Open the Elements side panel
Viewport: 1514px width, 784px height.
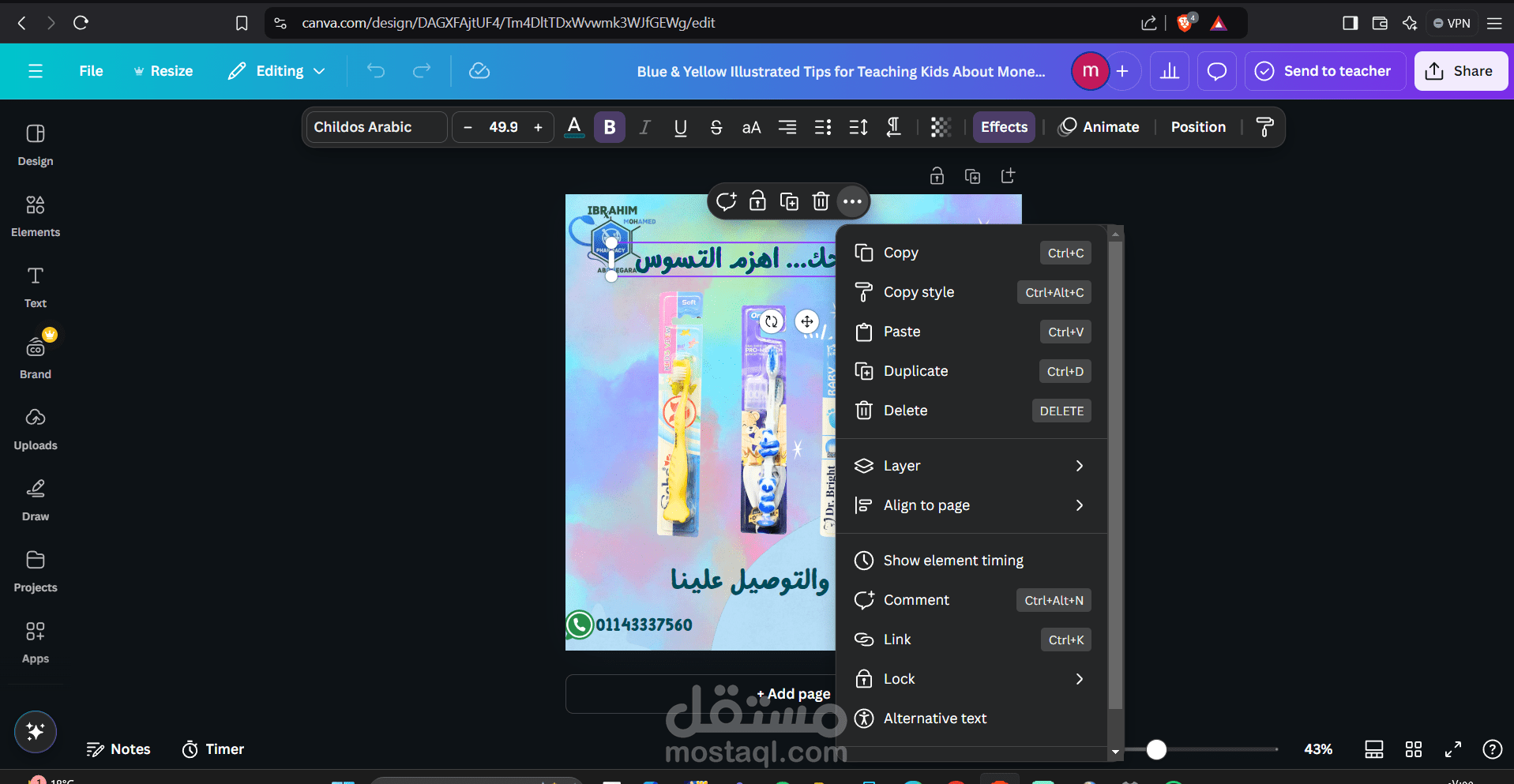pos(36,216)
